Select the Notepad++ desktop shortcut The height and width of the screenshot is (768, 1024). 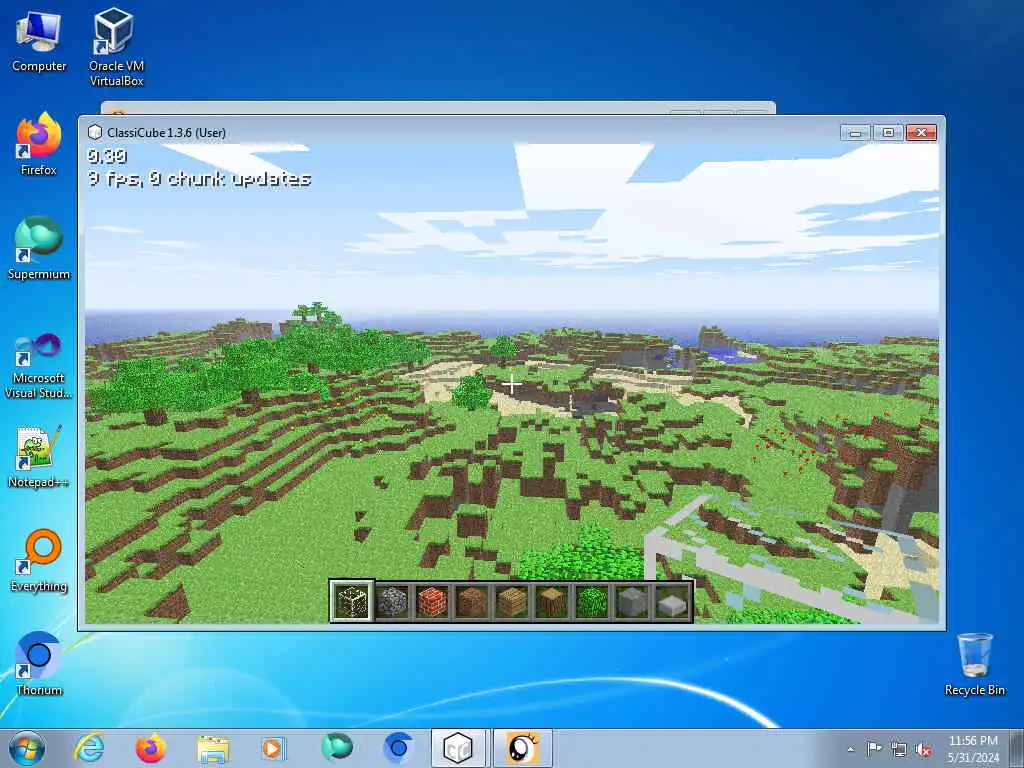pos(39,456)
